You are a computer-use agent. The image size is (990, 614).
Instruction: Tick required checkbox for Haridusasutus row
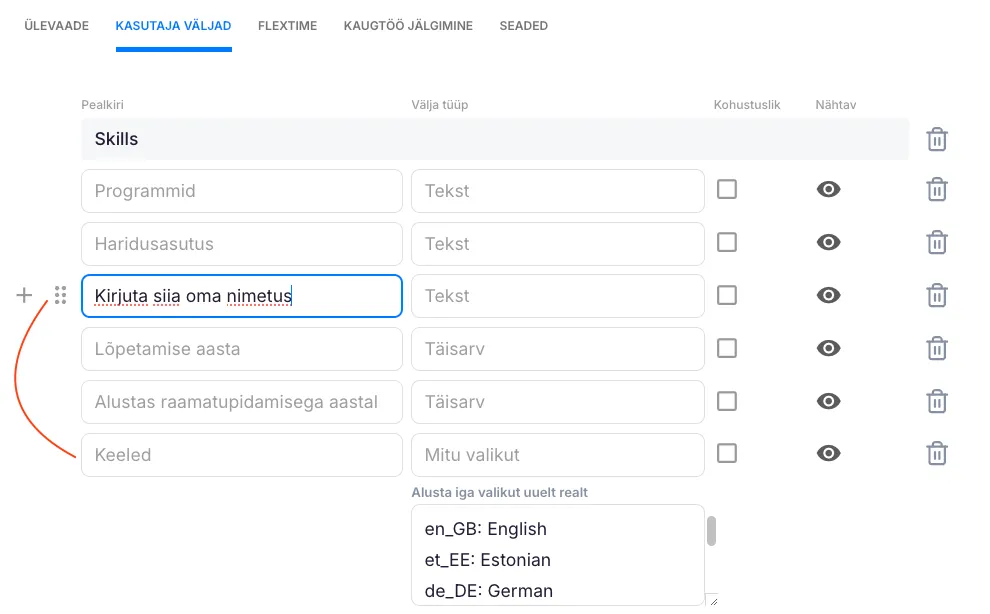[727, 242]
